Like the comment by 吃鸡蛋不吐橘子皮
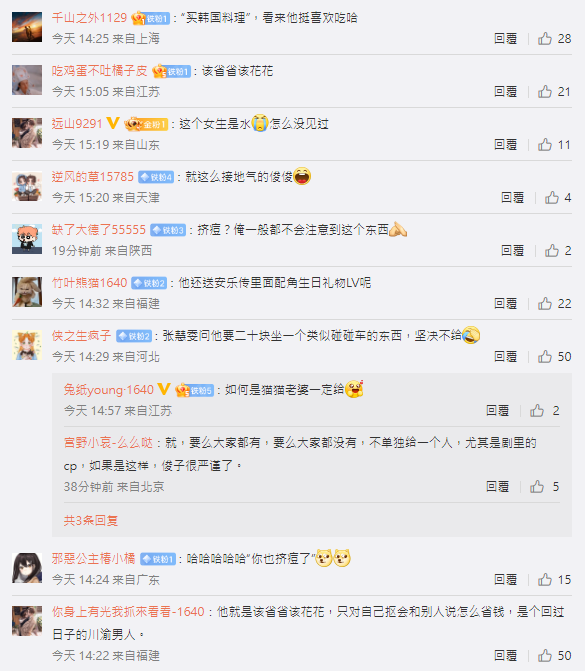Viewport: 585px width, 671px height. tap(545, 92)
